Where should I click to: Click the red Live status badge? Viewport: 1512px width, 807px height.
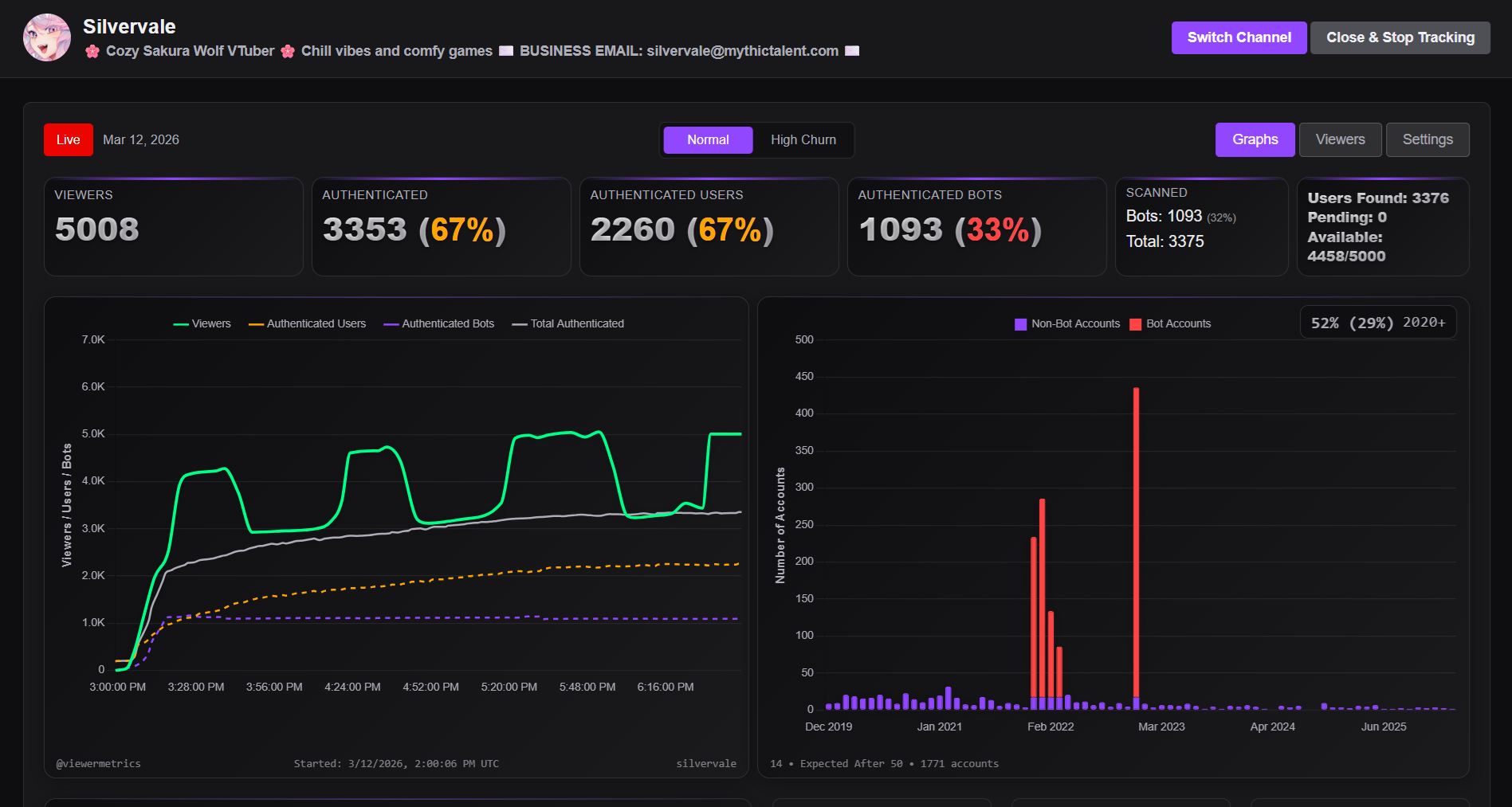69,140
